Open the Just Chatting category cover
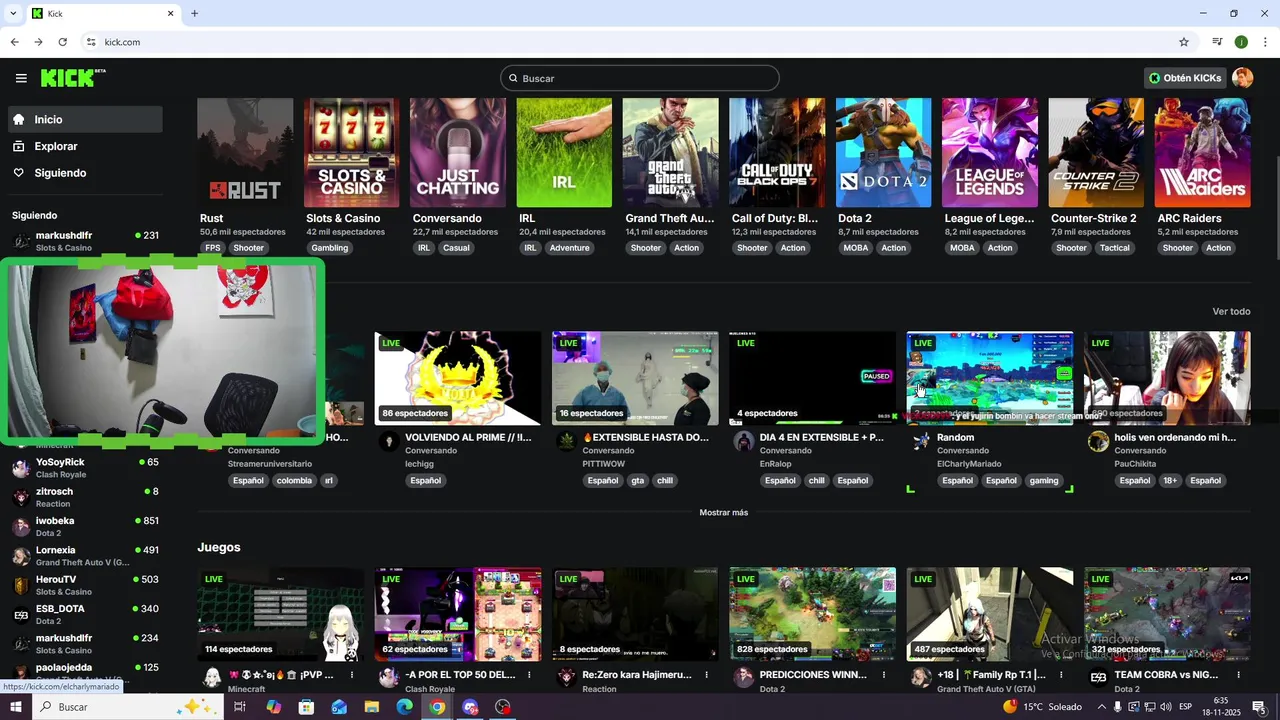This screenshot has height=720, width=1280. coord(458,152)
